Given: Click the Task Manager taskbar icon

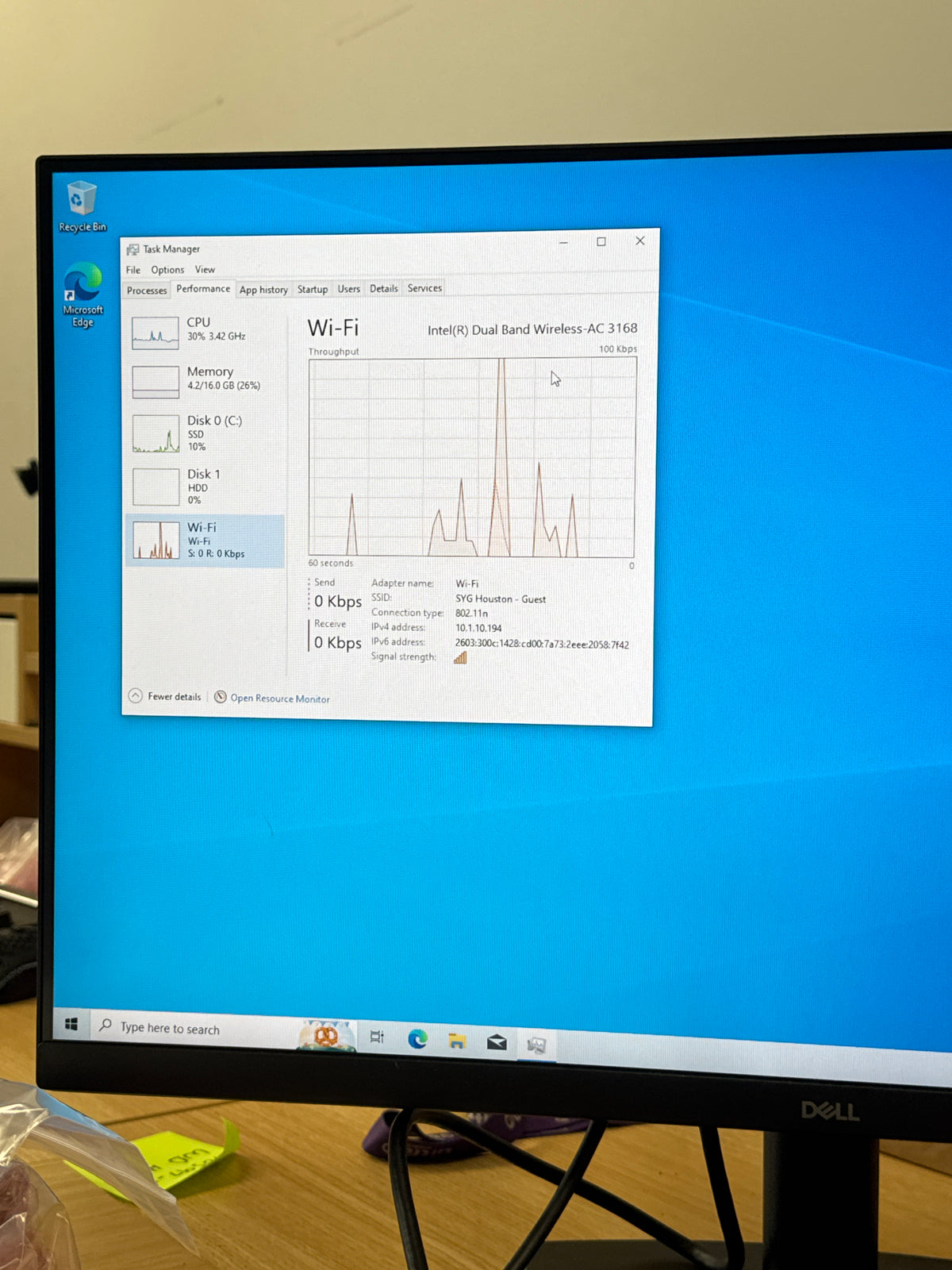Looking at the screenshot, I should click(537, 1045).
